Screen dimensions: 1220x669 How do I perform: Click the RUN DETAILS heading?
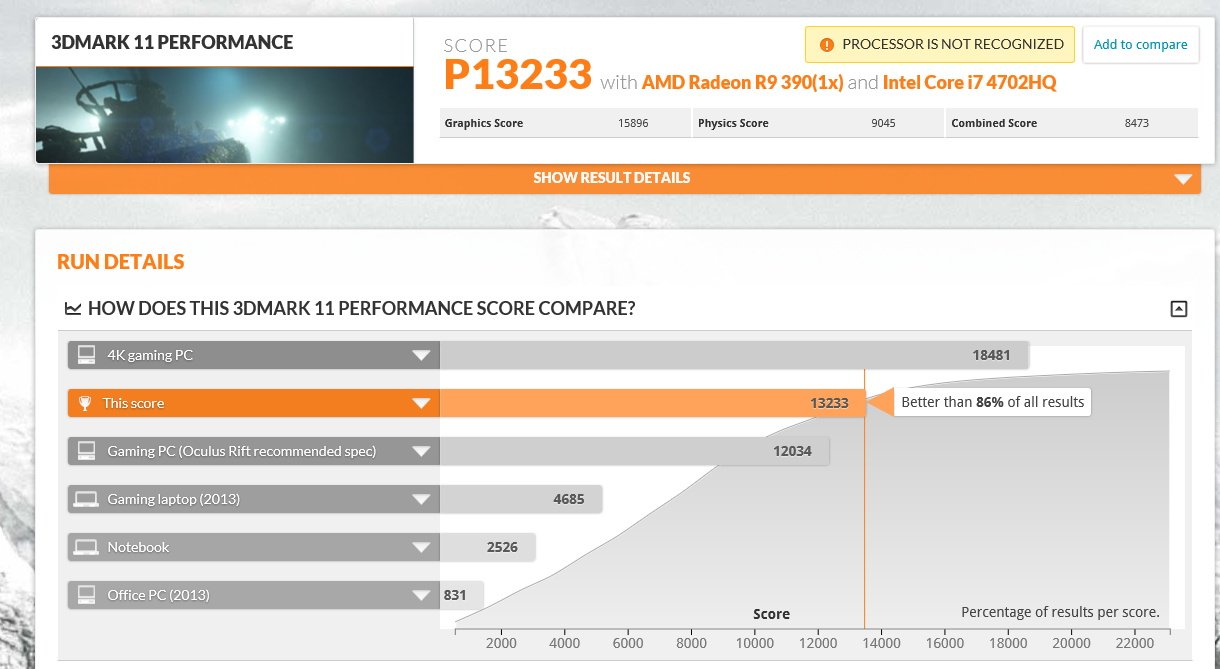click(x=121, y=262)
